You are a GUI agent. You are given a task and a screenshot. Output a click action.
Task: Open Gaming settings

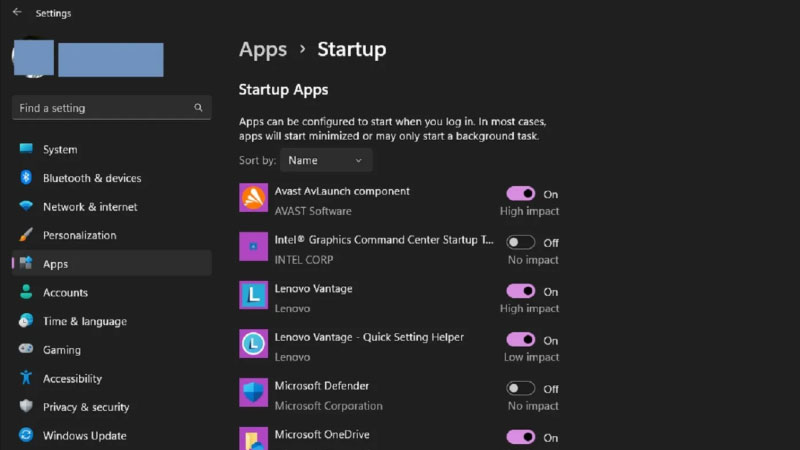(112, 349)
